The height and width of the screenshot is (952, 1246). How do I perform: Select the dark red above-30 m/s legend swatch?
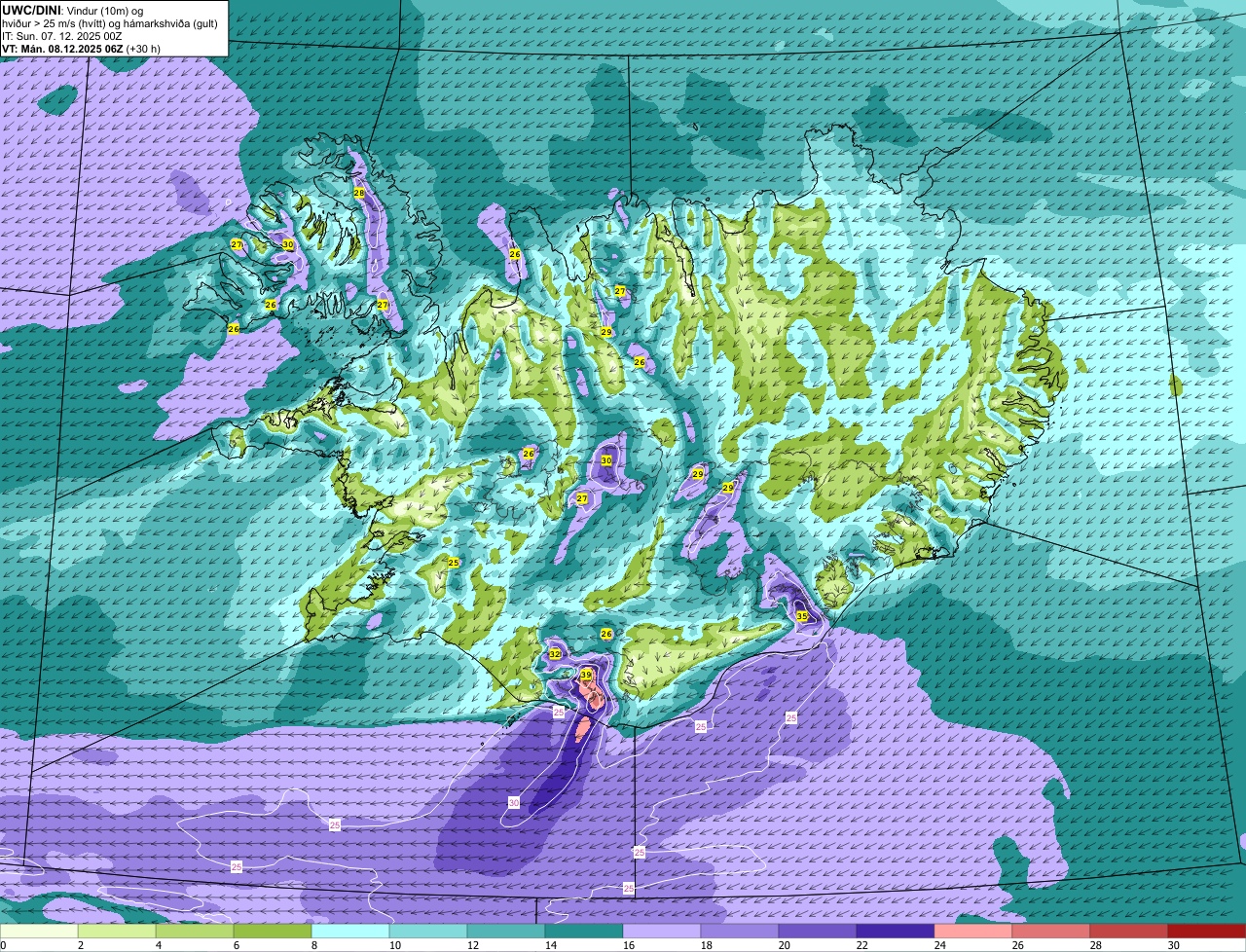click(1207, 932)
